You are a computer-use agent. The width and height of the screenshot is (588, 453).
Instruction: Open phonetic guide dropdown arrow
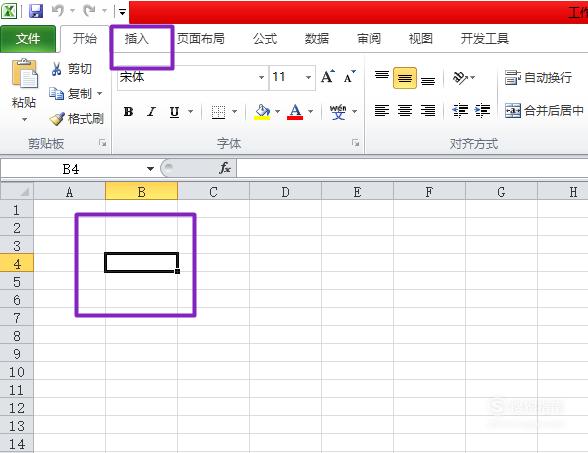tap(354, 111)
